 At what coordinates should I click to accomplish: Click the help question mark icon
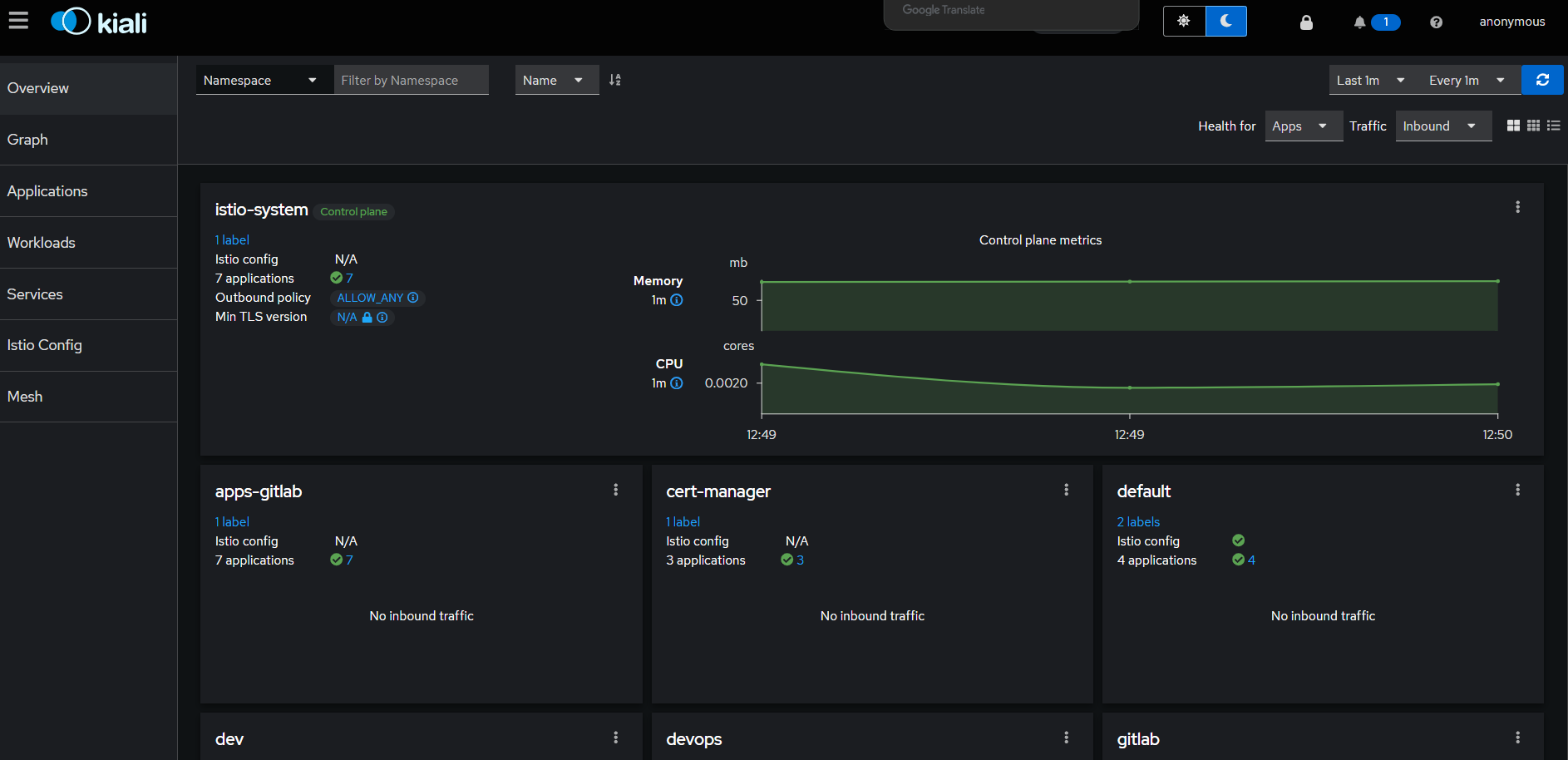[x=1436, y=22]
